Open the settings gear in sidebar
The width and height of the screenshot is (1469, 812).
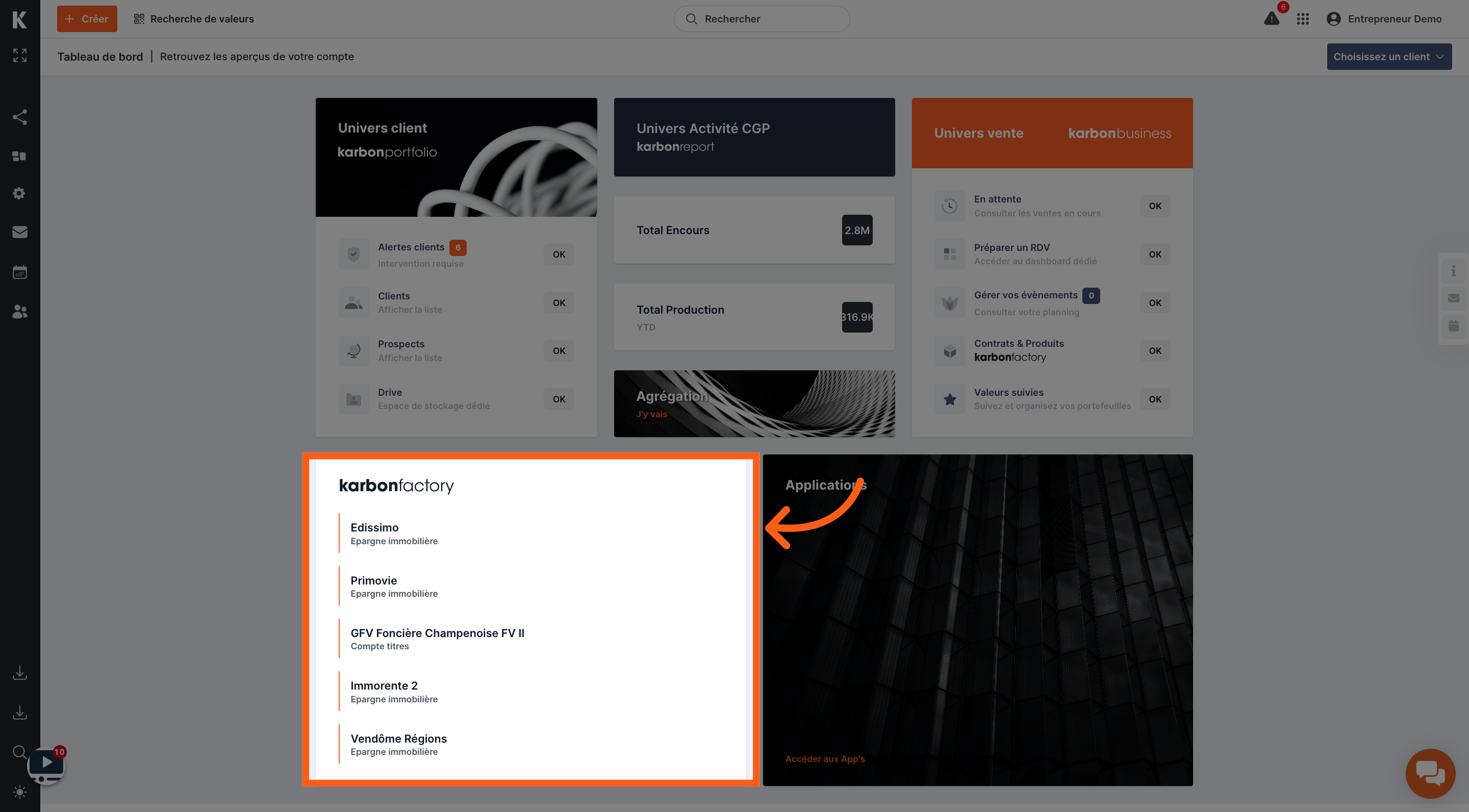(x=19, y=193)
